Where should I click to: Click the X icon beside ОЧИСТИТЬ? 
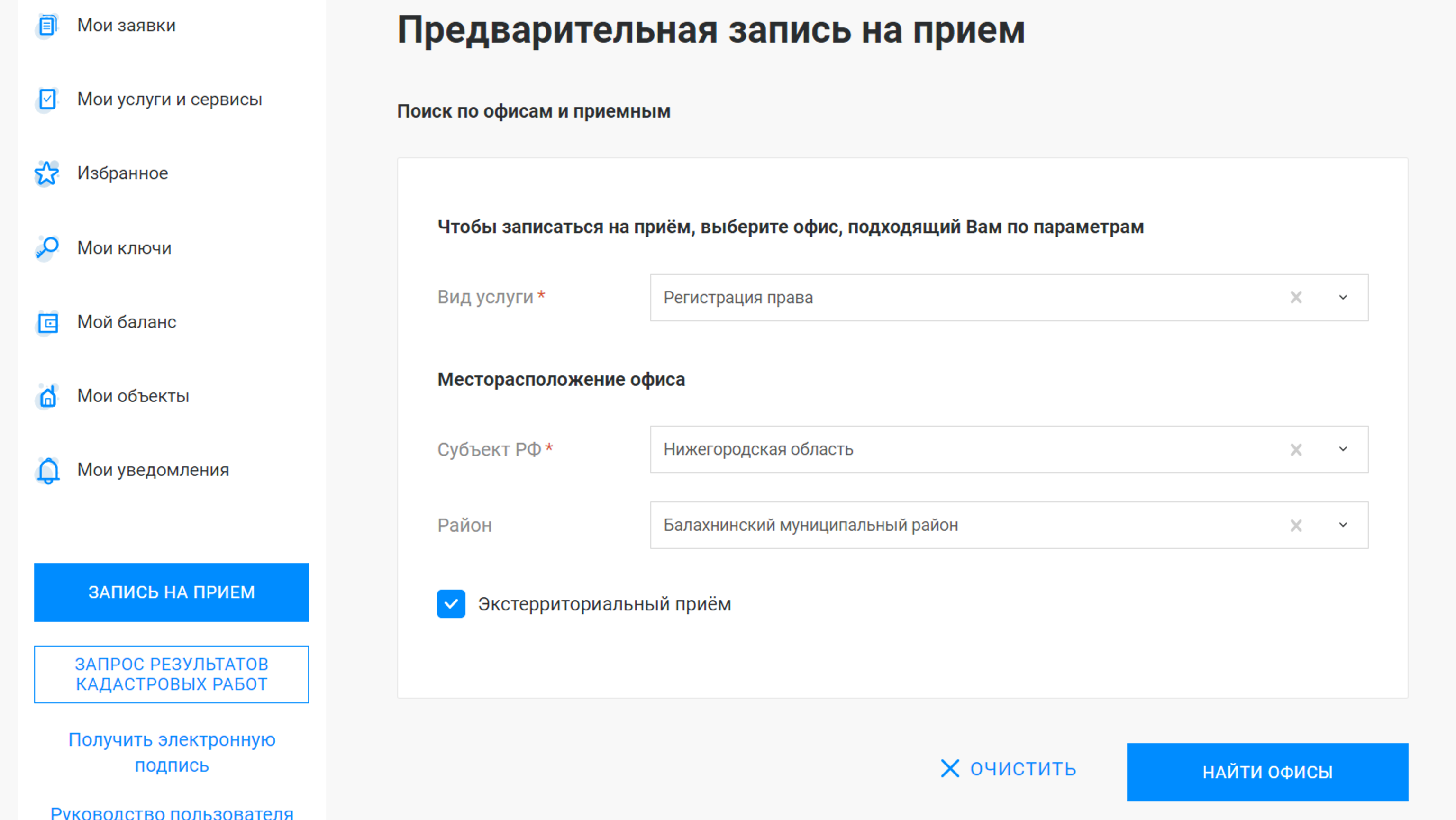coord(950,769)
